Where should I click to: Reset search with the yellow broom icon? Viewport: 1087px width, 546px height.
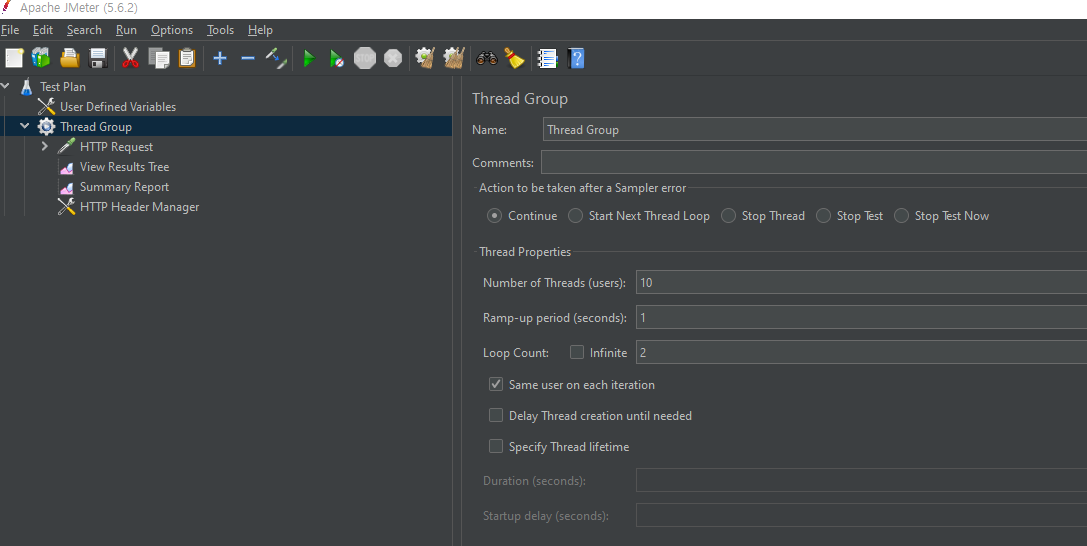pyautogui.click(x=514, y=58)
